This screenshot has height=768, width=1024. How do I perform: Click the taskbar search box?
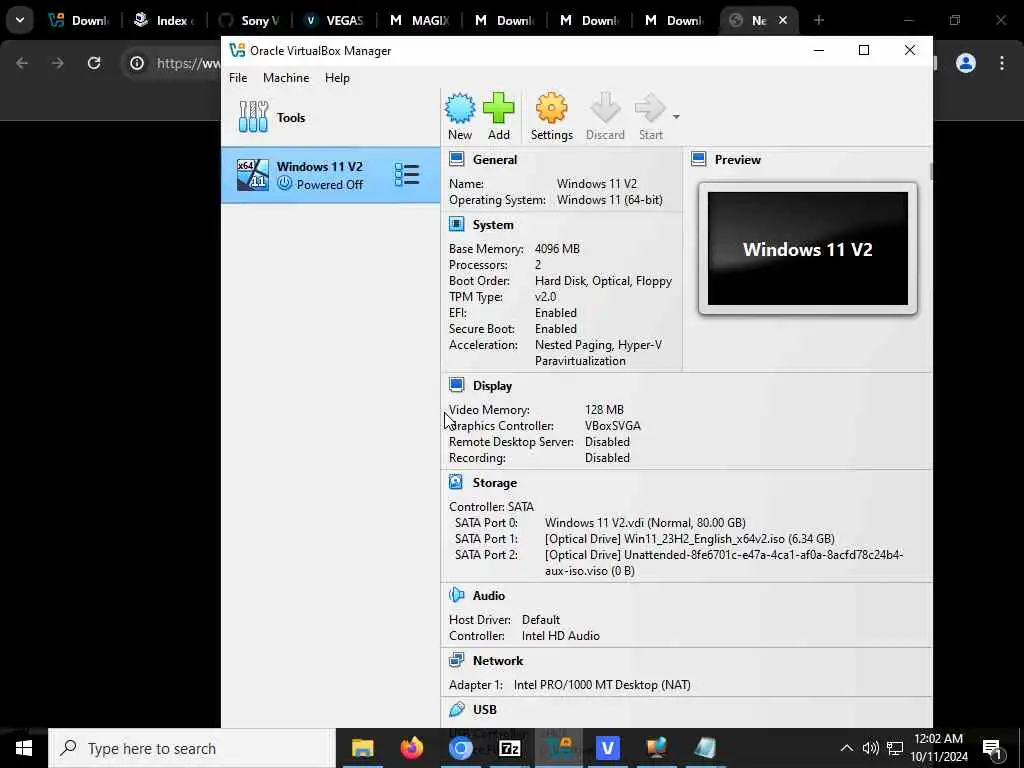[192, 748]
